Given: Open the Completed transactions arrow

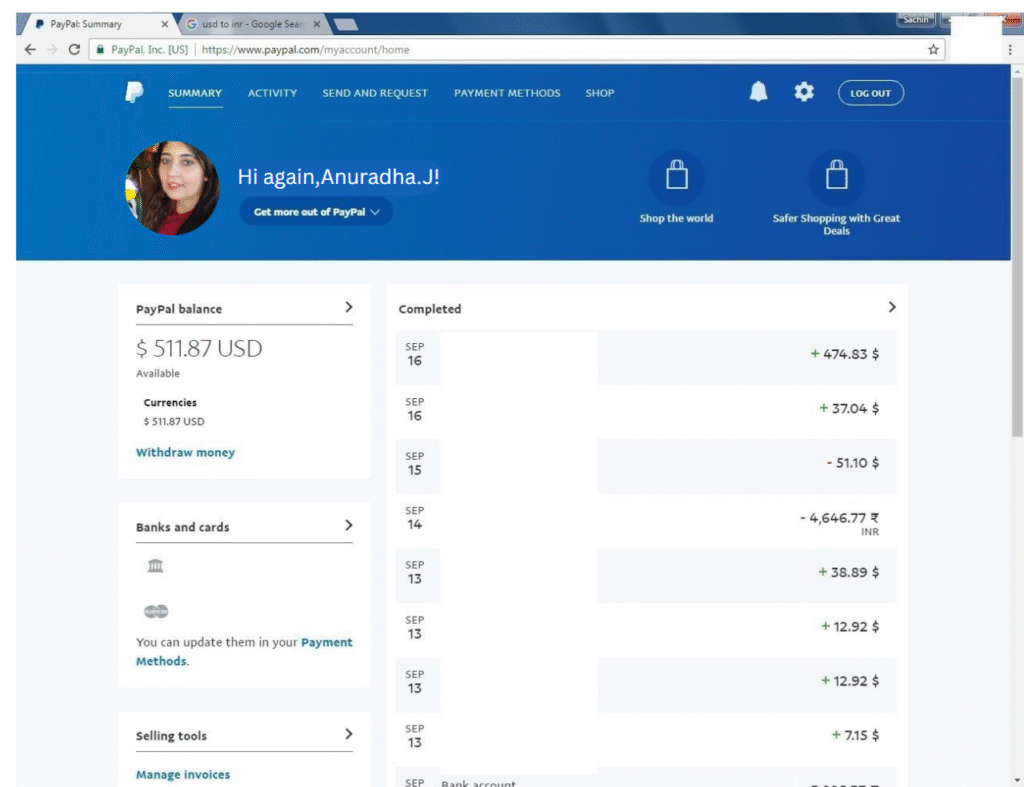Looking at the screenshot, I should (891, 308).
